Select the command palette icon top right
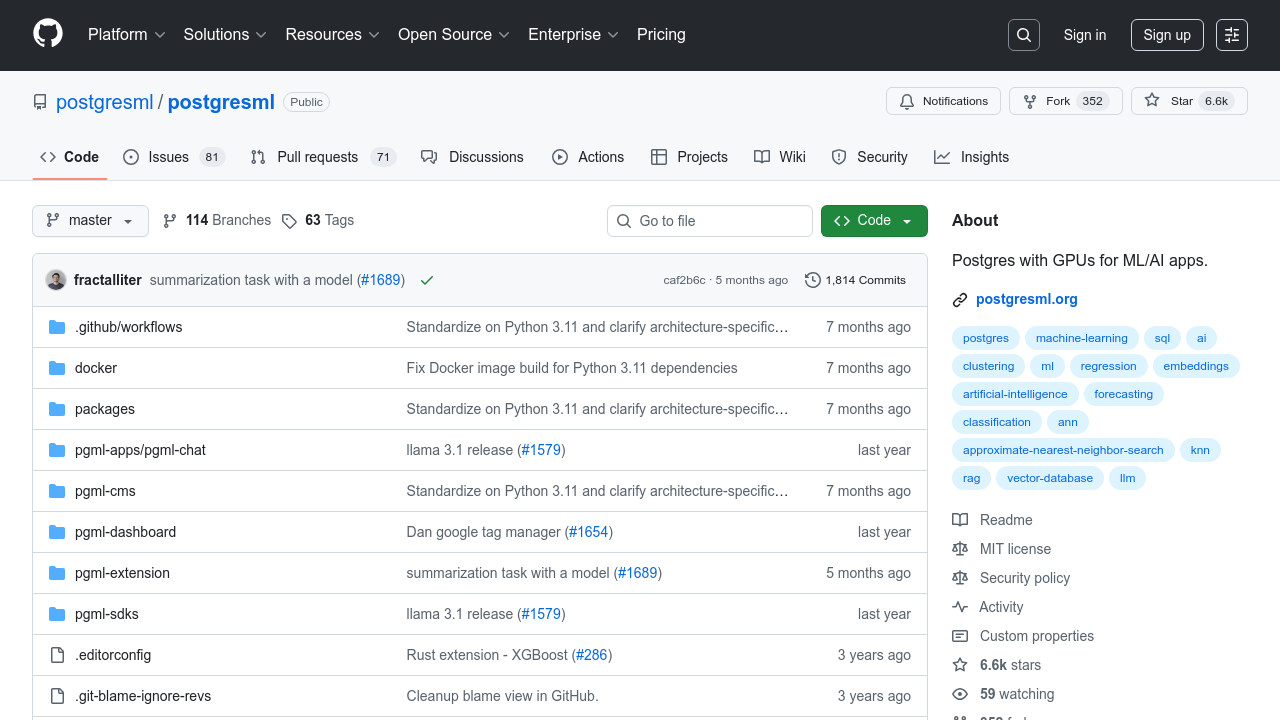The width and height of the screenshot is (1280, 720). 1231,34
